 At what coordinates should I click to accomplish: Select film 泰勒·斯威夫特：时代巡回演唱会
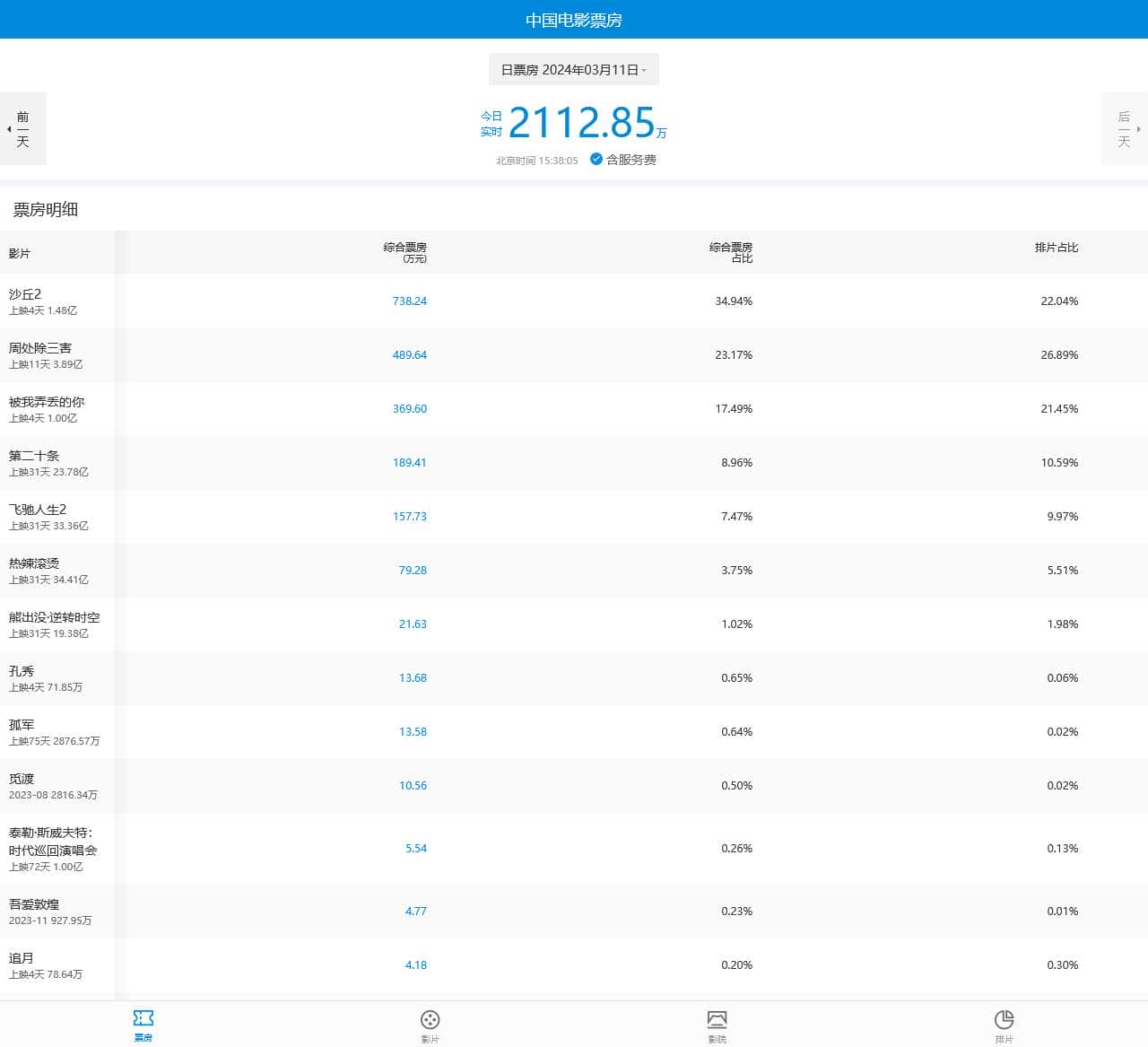[x=53, y=842]
